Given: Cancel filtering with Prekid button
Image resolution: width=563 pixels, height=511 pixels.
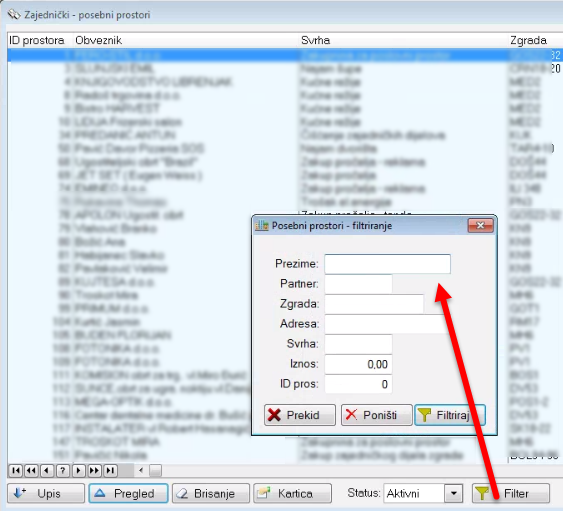Looking at the screenshot, I should coord(300,415).
